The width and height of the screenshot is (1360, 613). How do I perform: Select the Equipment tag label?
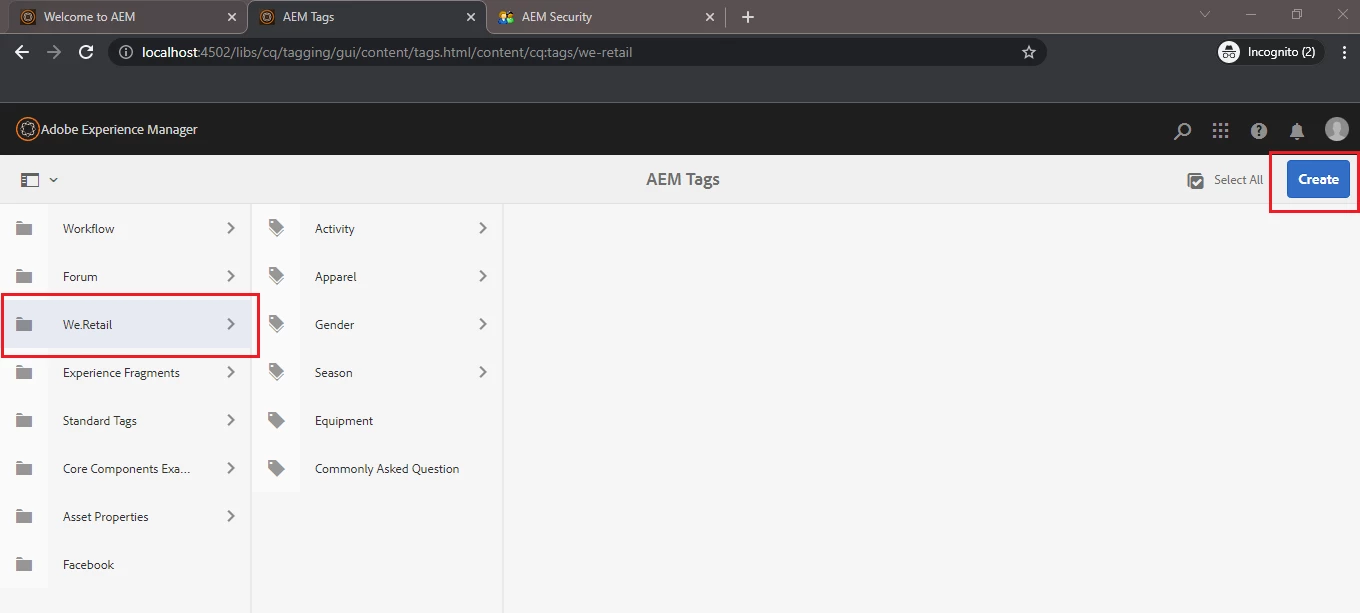pyautogui.click(x=344, y=421)
